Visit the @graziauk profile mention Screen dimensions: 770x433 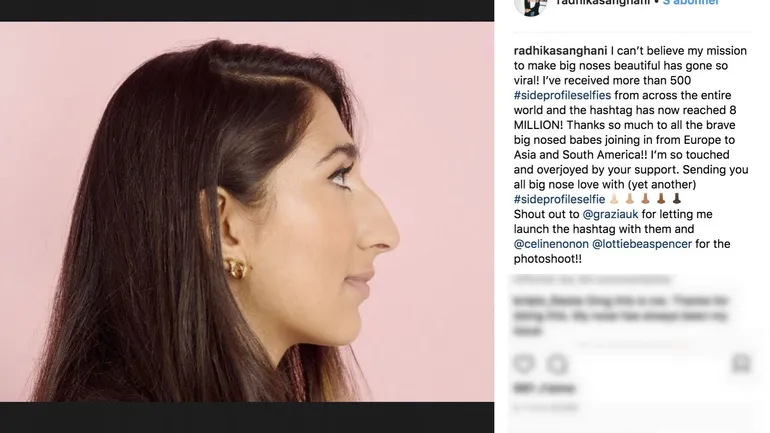(610, 214)
